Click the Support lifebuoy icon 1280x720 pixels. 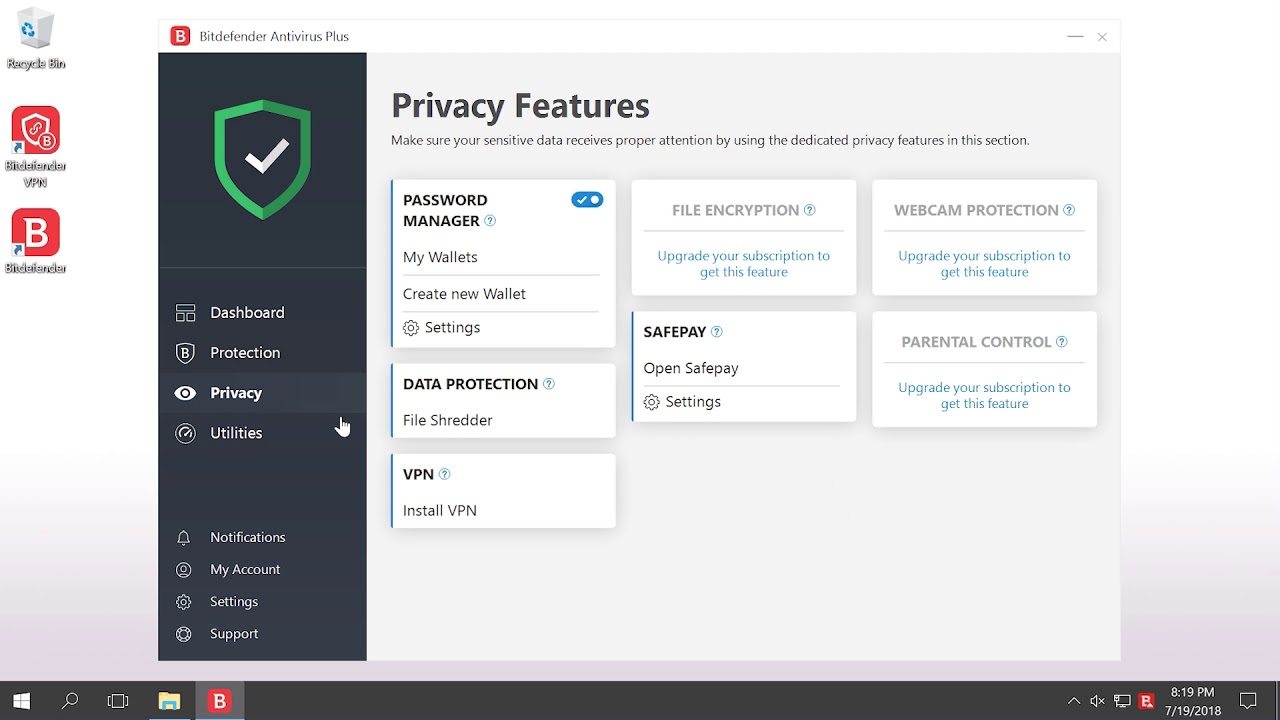[x=184, y=634]
